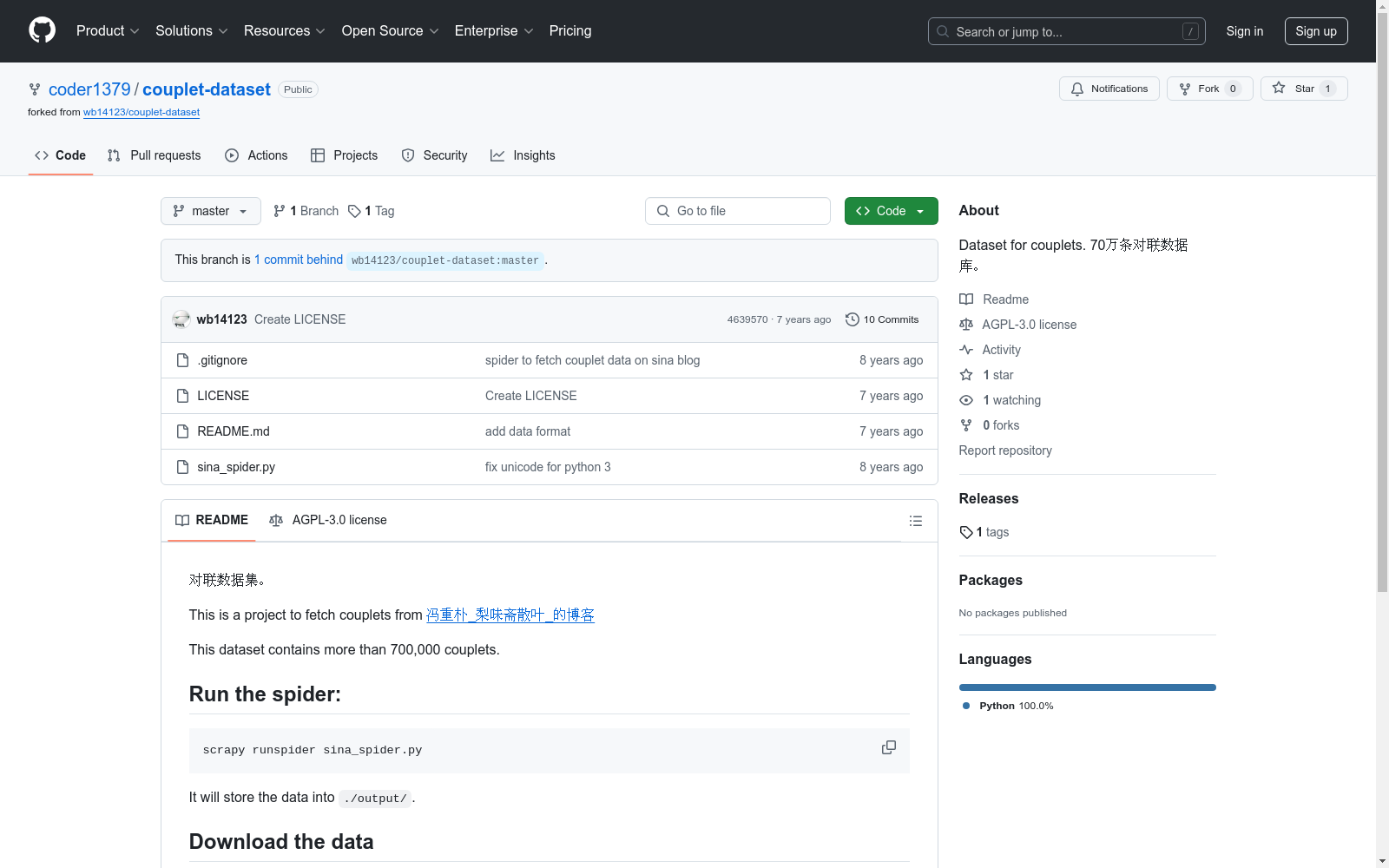Expand the Open Source menu
The image size is (1389, 868).
click(391, 31)
